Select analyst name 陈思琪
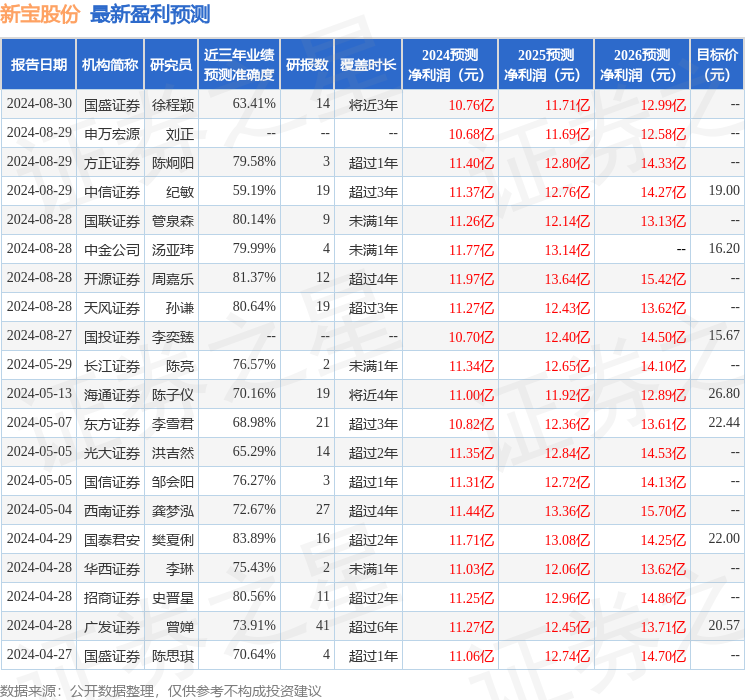The image size is (745, 700). point(172,656)
